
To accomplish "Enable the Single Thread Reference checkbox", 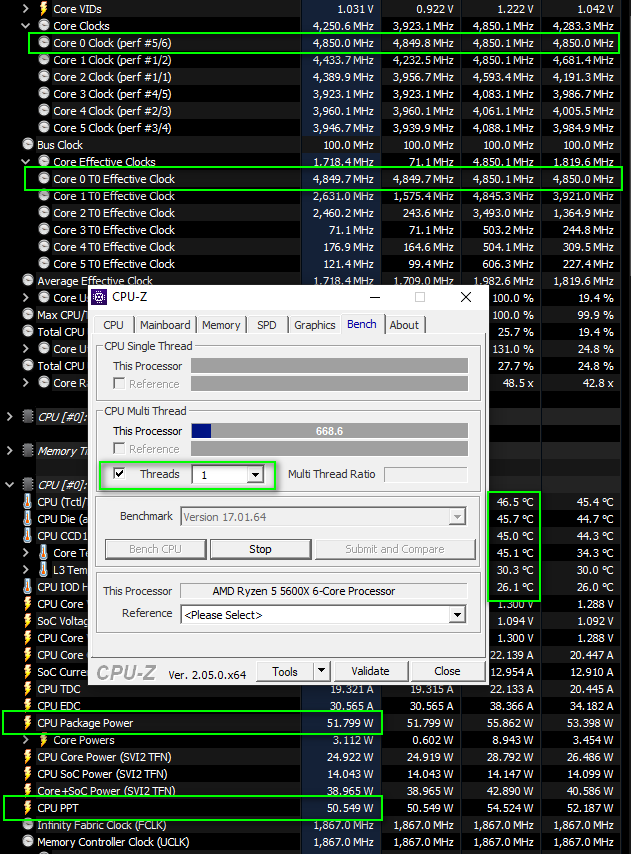I will [119, 383].
